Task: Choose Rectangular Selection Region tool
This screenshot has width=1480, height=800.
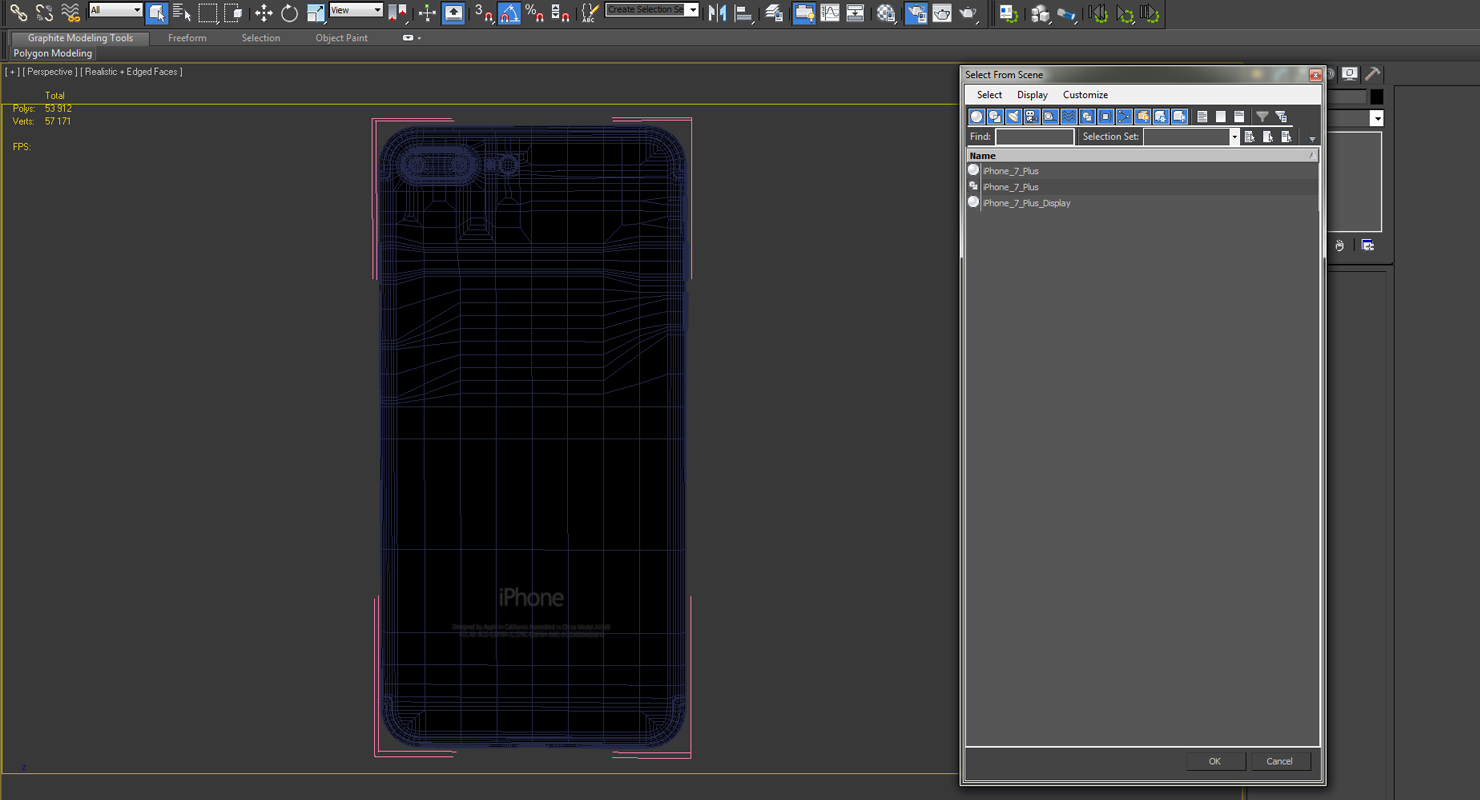Action: (x=208, y=13)
